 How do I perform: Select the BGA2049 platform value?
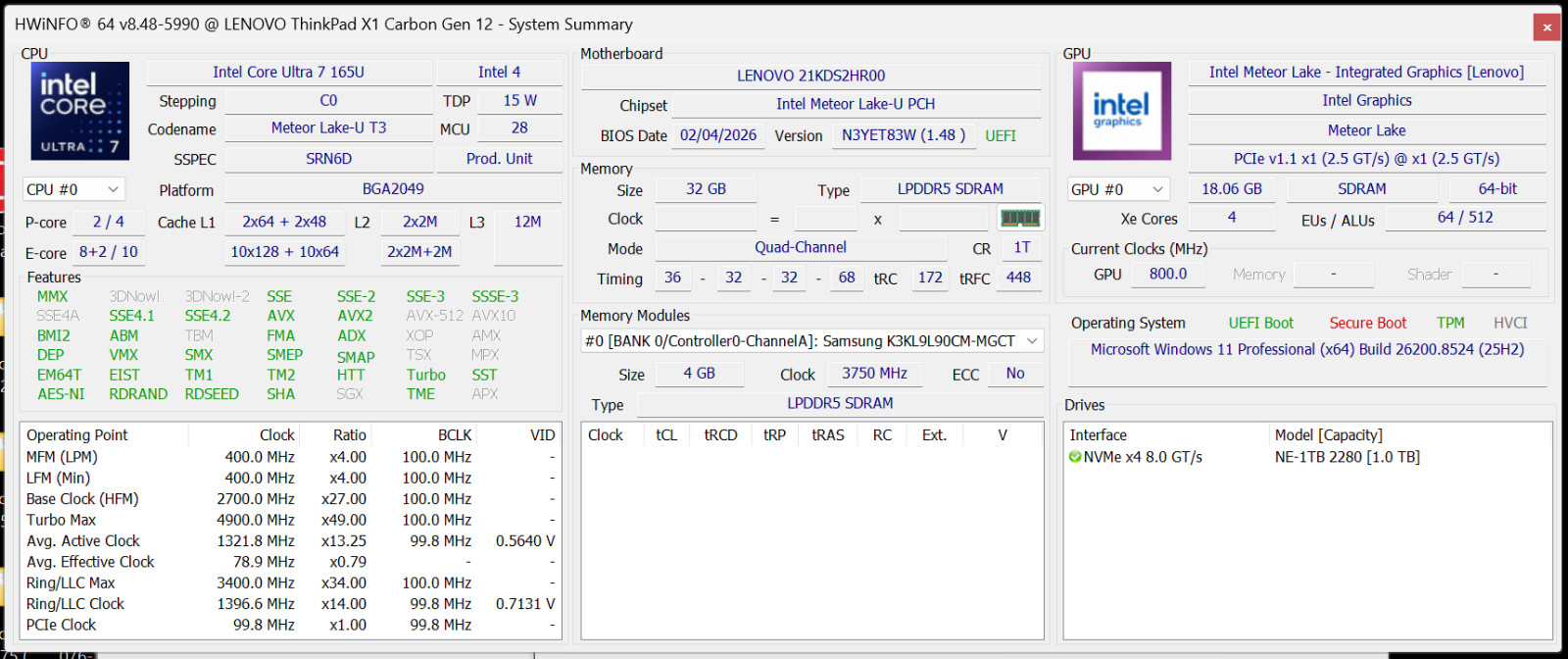click(394, 189)
